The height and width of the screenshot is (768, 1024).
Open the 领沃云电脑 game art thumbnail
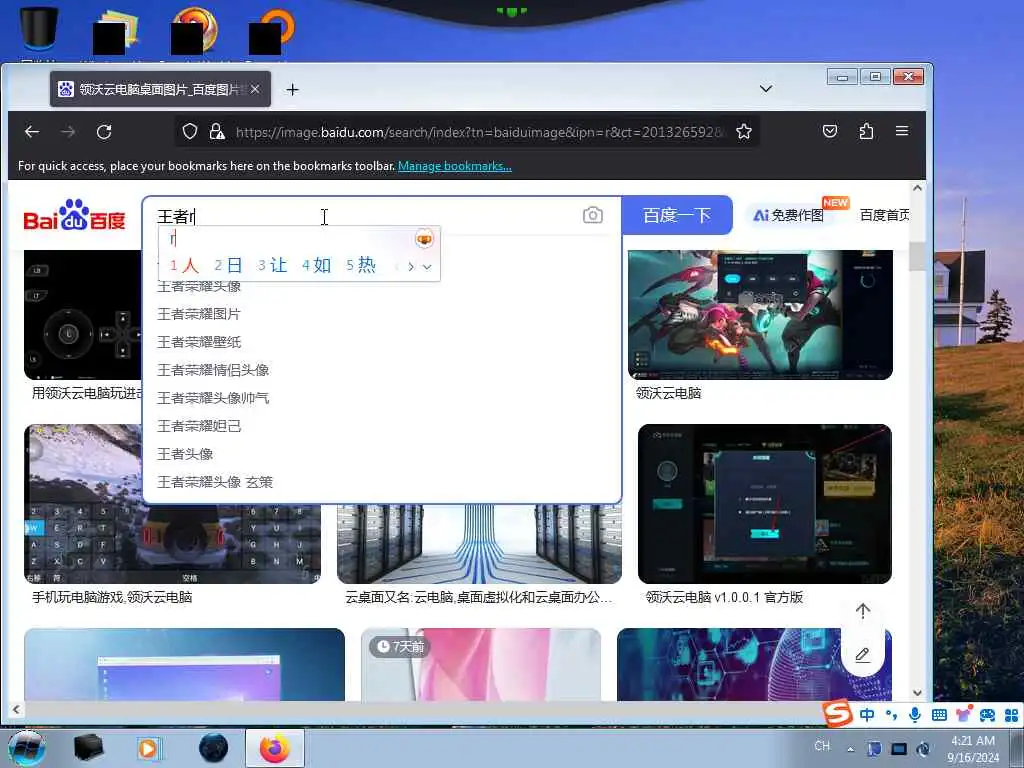pyautogui.click(x=760, y=315)
